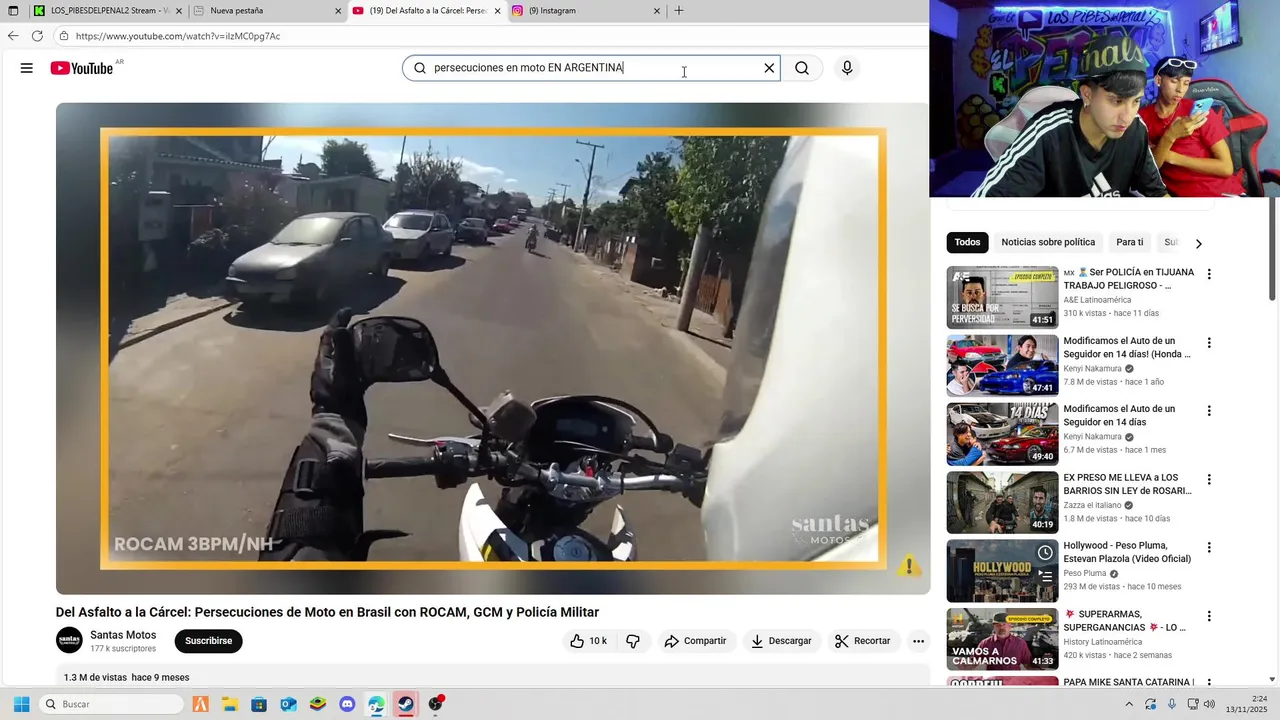This screenshot has height=720, width=1280.
Task: Open A&E Latinoamérica channel link
Action: 1097,300
